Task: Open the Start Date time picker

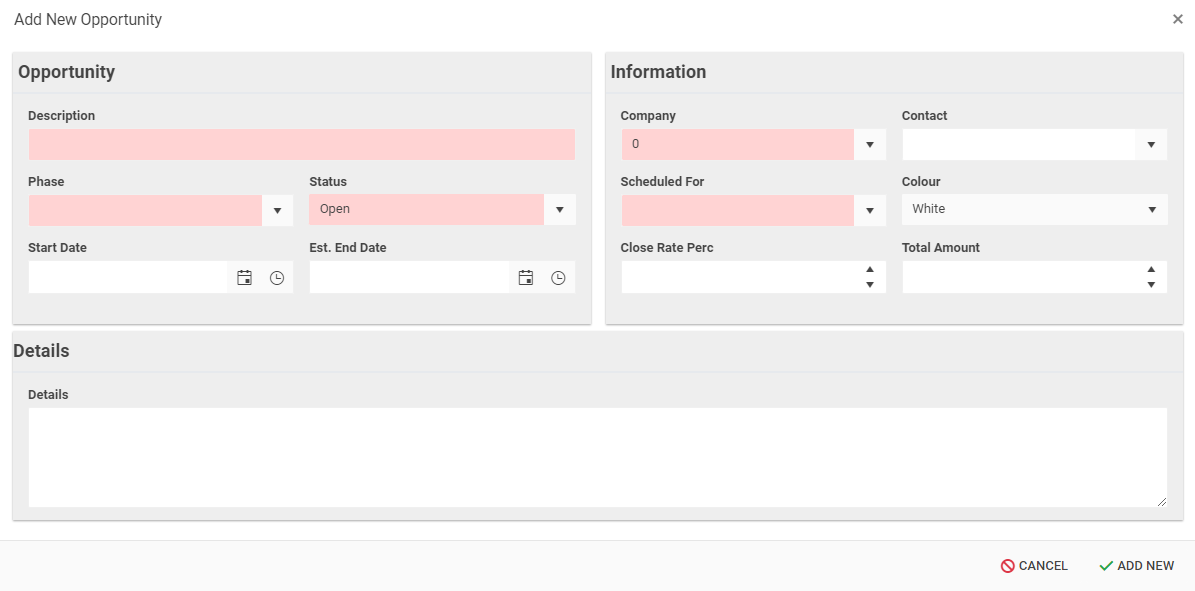Action: point(277,278)
